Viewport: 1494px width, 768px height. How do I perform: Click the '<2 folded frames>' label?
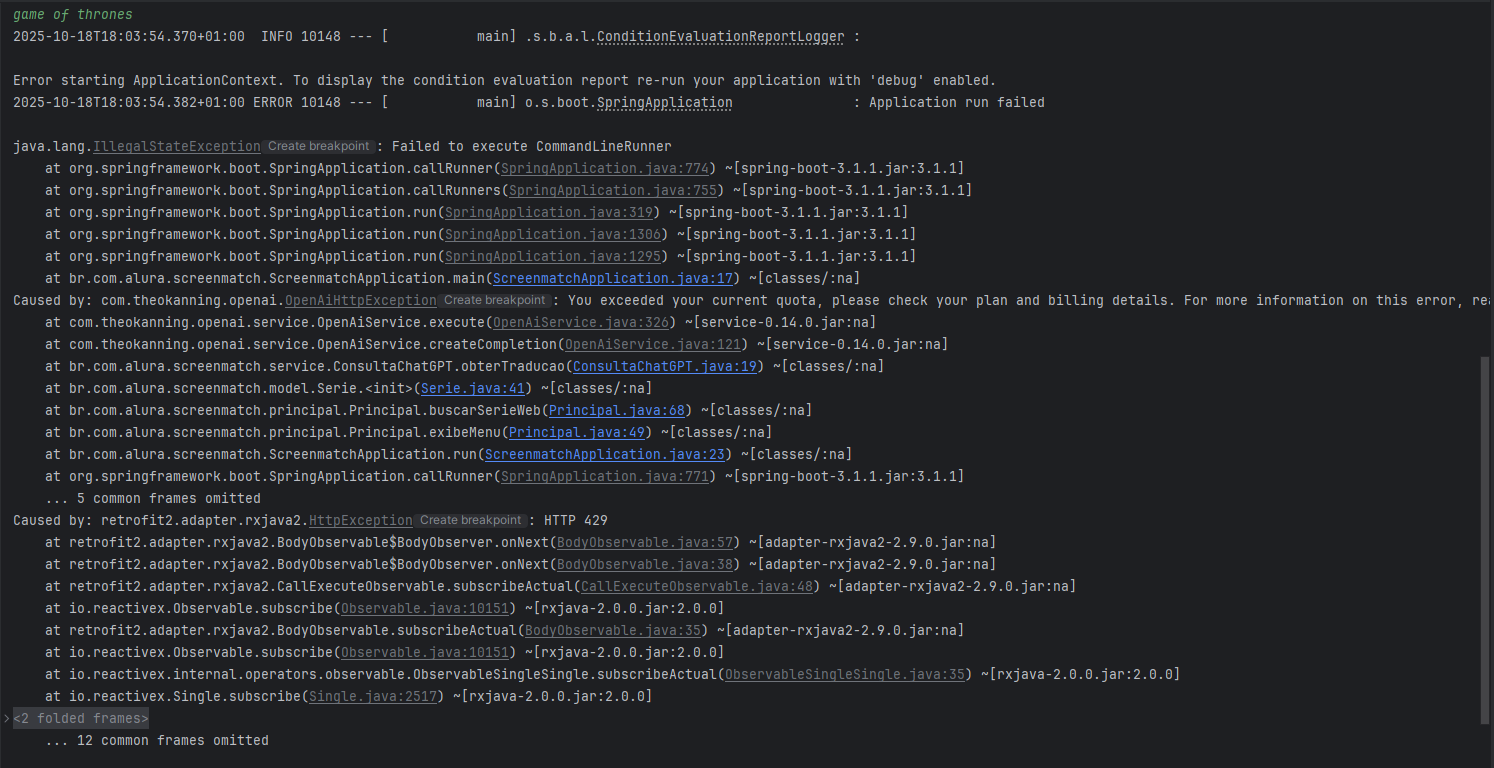pyautogui.click(x=81, y=718)
